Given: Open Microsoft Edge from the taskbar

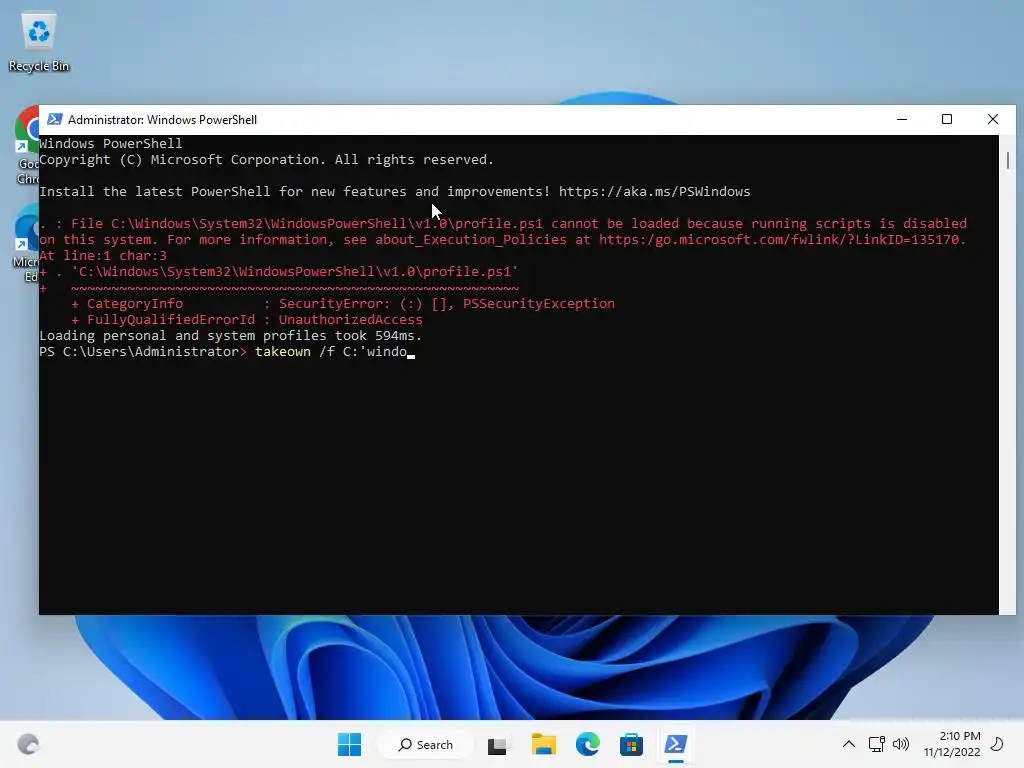Looking at the screenshot, I should [x=588, y=744].
